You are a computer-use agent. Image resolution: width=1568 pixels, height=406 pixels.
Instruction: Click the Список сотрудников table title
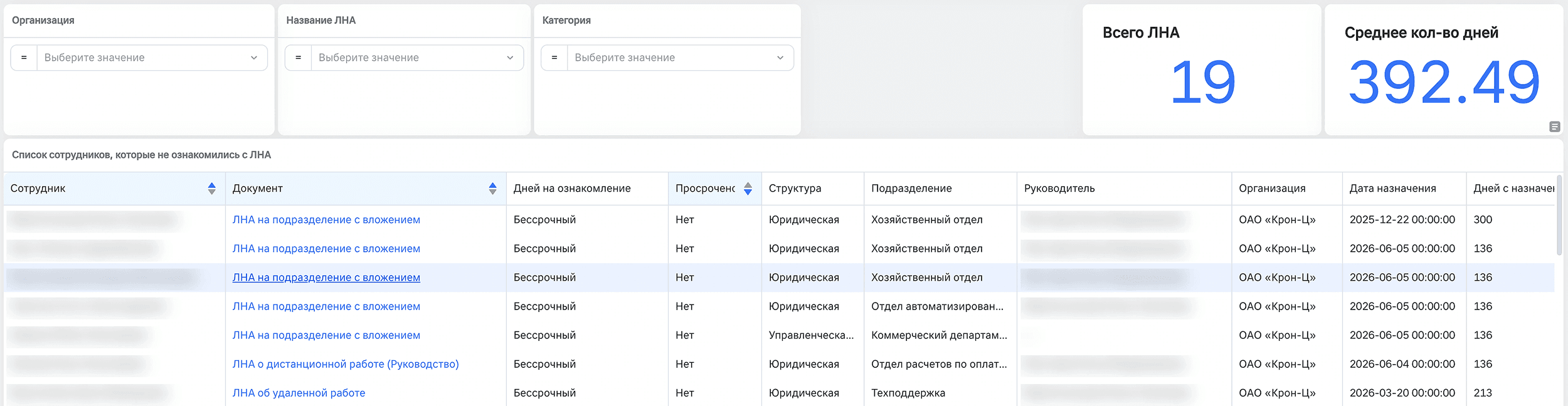click(141, 155)
